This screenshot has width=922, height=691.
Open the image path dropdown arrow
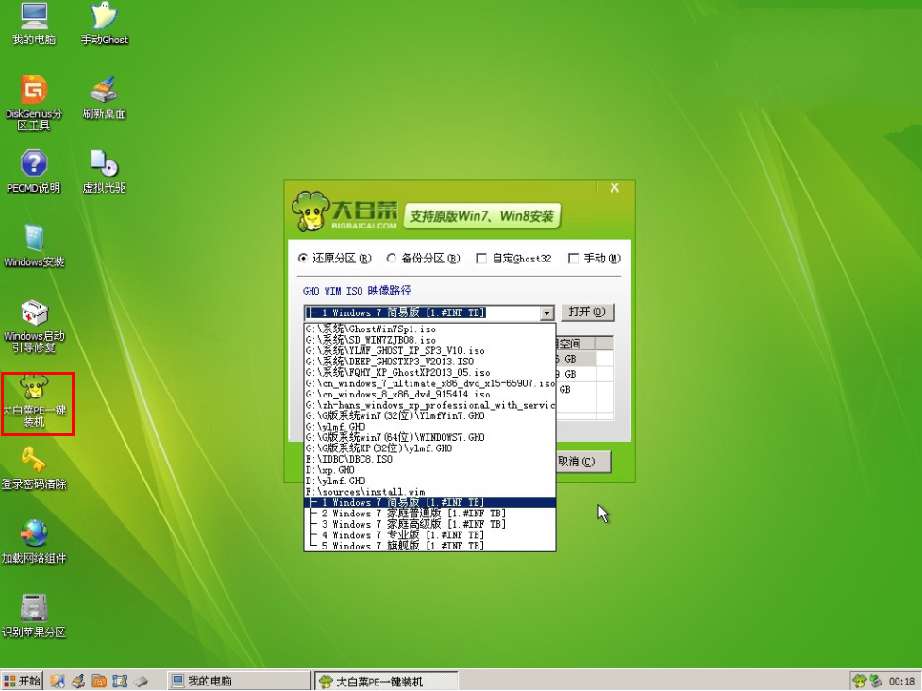[x=546, y=312]
